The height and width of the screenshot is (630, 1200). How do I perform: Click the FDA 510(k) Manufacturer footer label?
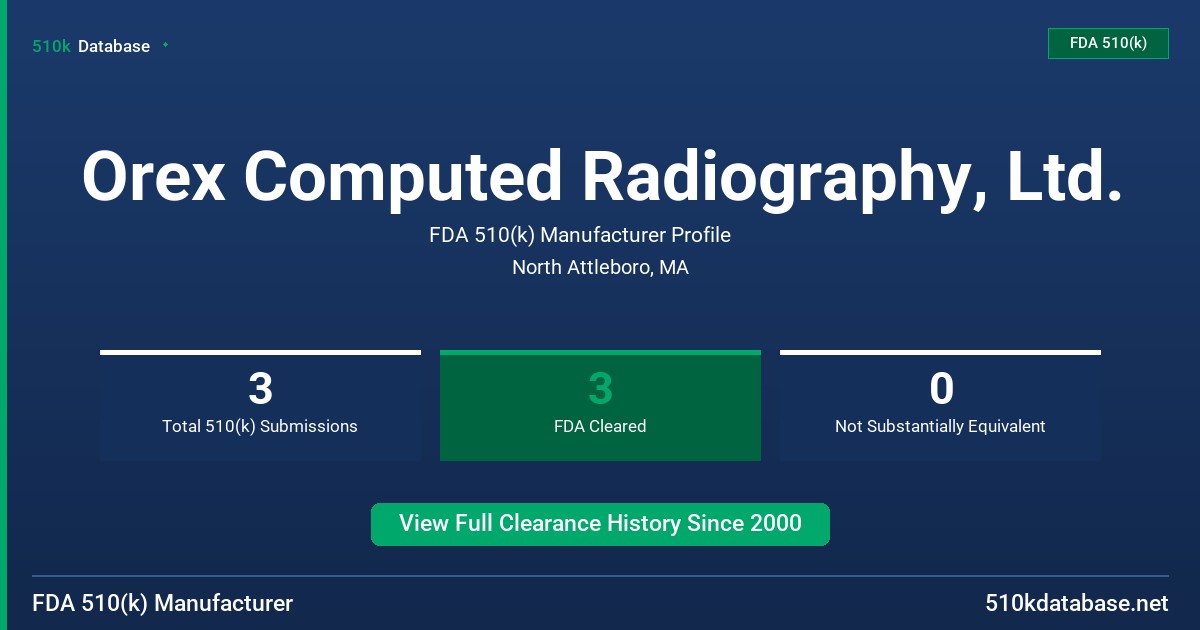(163, 604)
